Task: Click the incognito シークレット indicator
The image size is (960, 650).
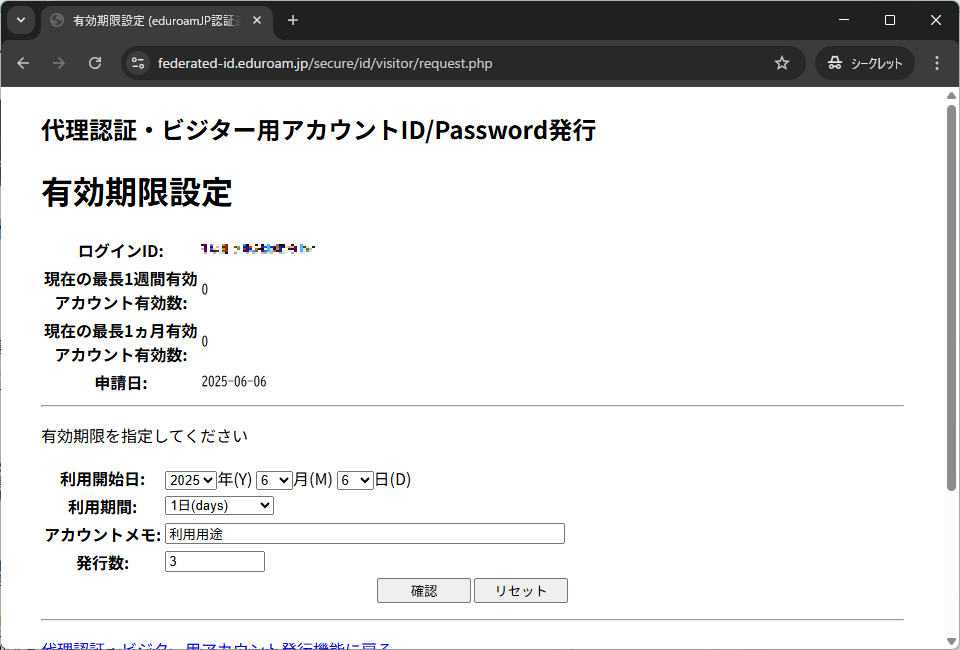Action: pos(865,63)
